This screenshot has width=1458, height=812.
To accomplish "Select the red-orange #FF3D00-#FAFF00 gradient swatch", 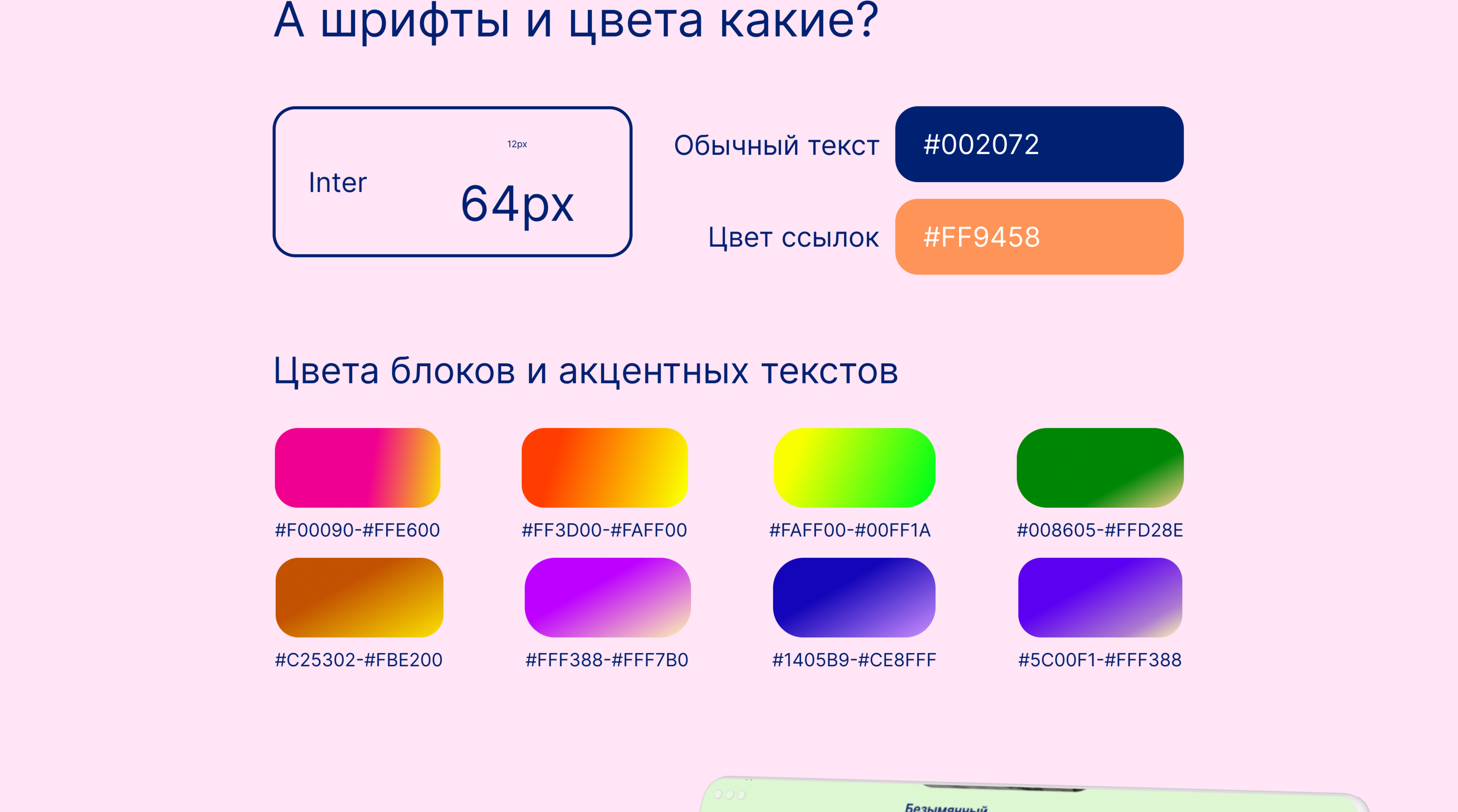I will [x=604, y=467].
